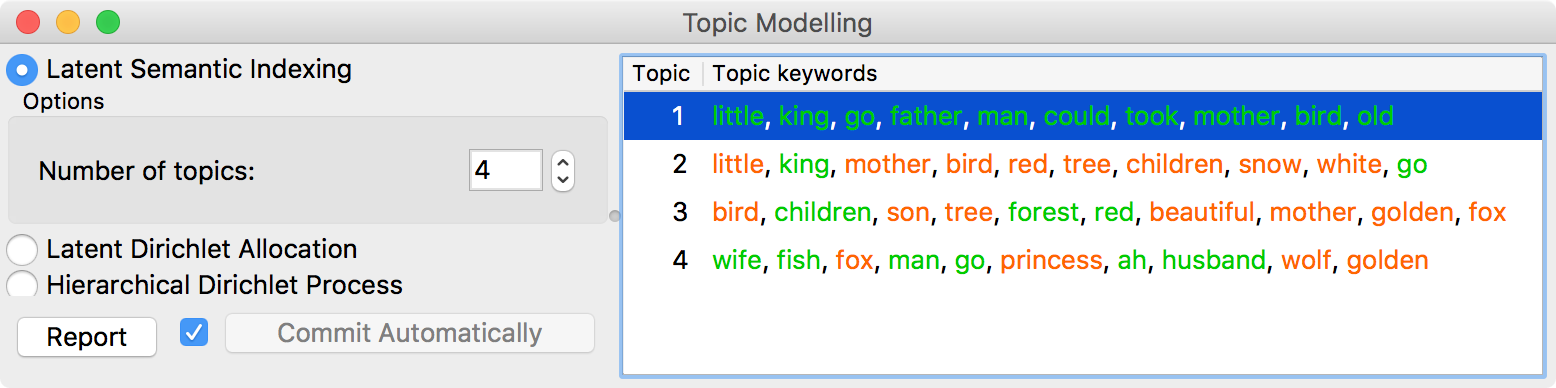Click the Report button
This screenshot has height=388, width=1556.
(x=87, y=337)
